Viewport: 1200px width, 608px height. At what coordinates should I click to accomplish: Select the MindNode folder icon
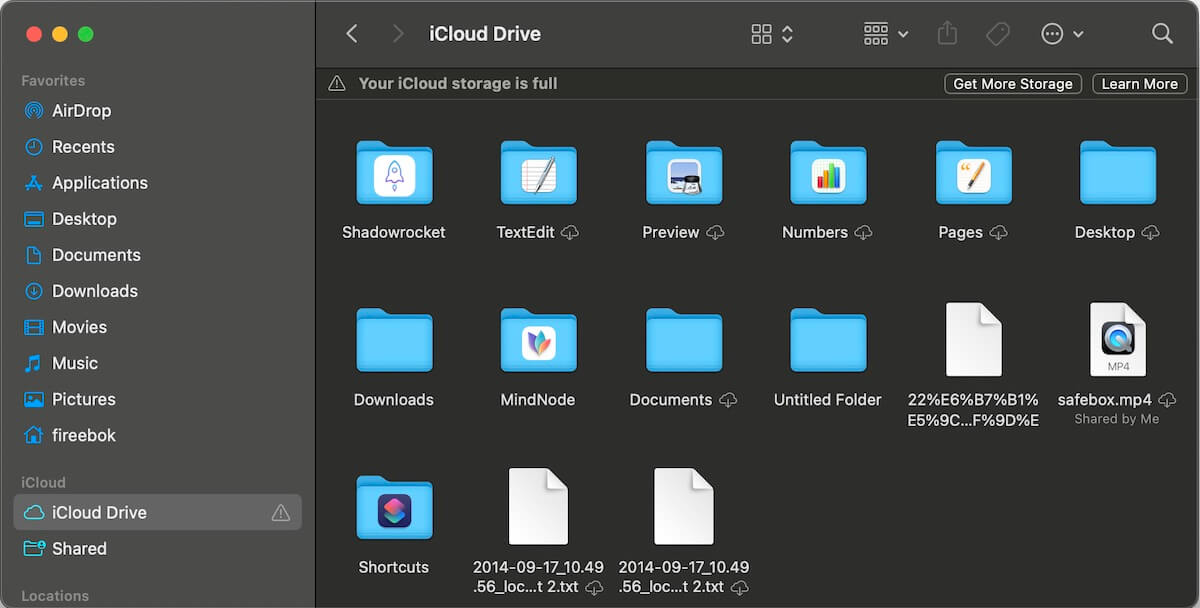coord(539,340)
